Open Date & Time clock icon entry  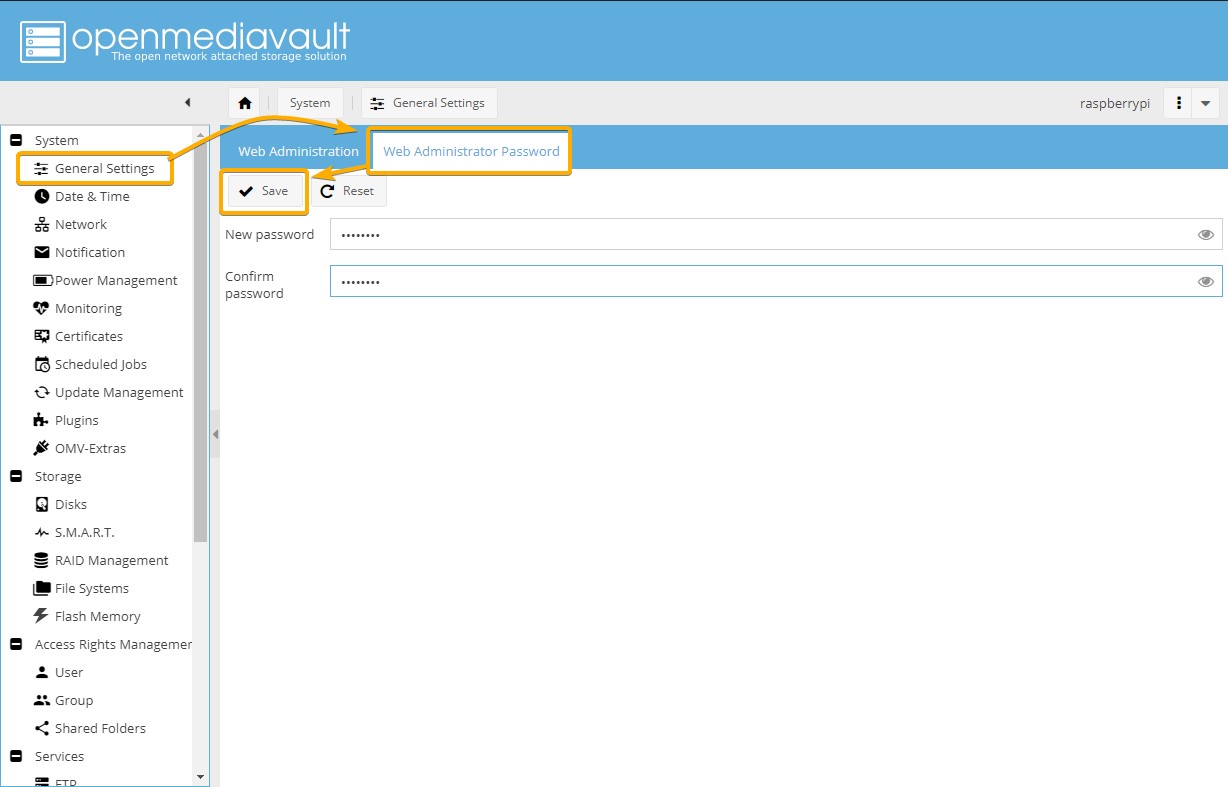92,197
